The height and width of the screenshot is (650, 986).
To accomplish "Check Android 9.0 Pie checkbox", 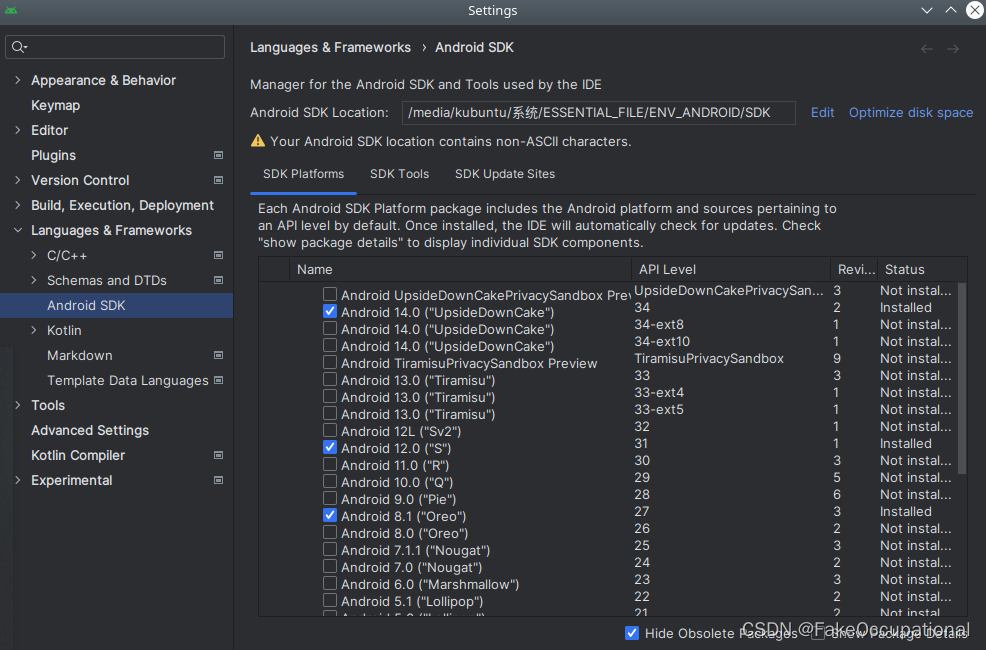I will coord(330,498).
